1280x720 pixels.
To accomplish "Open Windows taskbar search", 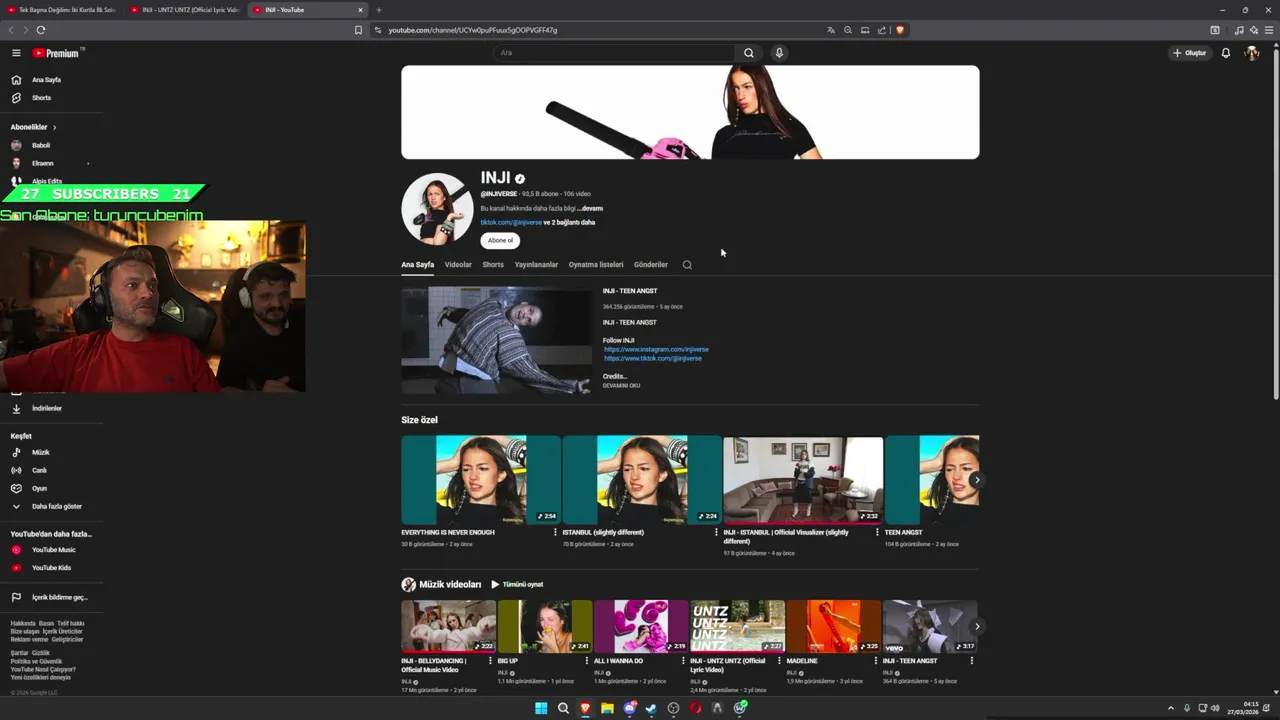I will [x=563, y=708].
